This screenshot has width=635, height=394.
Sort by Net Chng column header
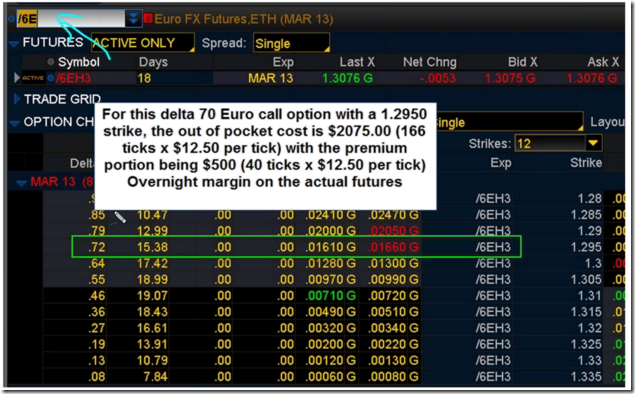click(430, 62)
